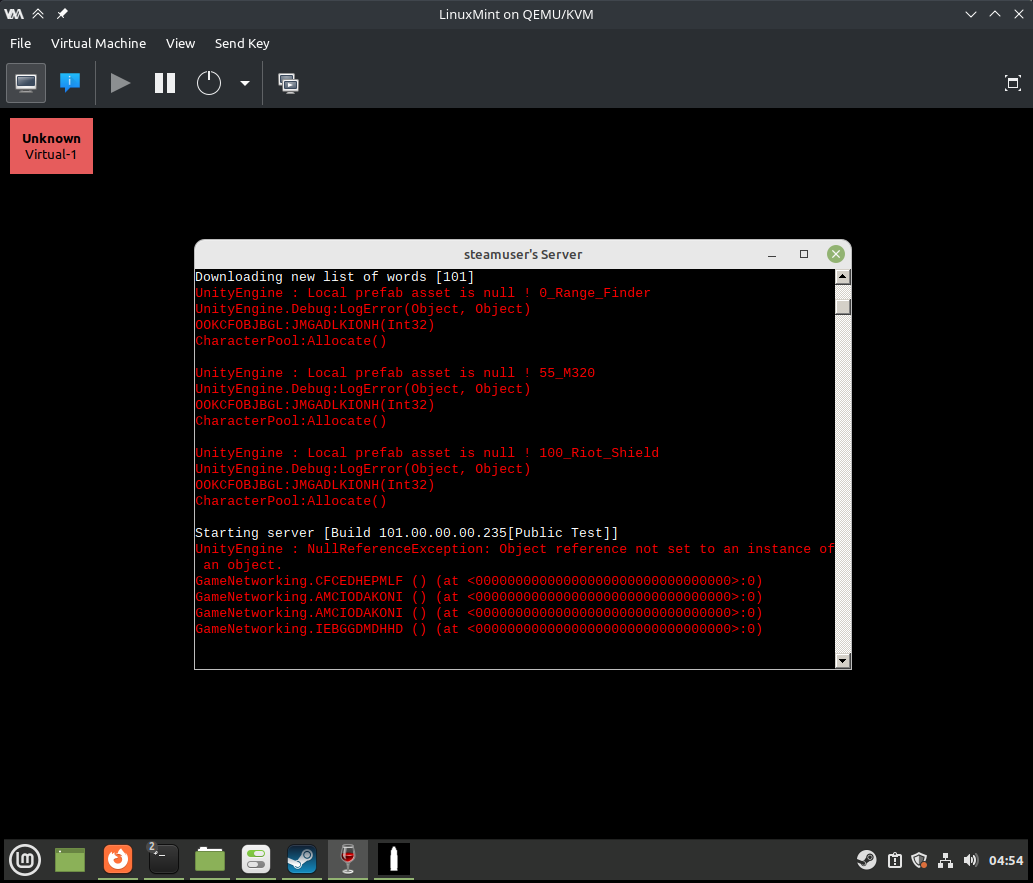Screen dimensions: 1033x883
Task: Open the update manager shield icon
Action: 919,860
